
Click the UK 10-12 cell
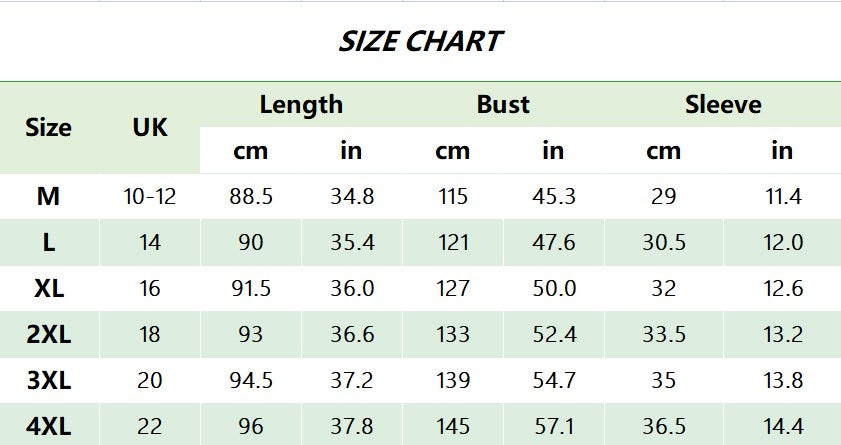[x=150, y=196]
